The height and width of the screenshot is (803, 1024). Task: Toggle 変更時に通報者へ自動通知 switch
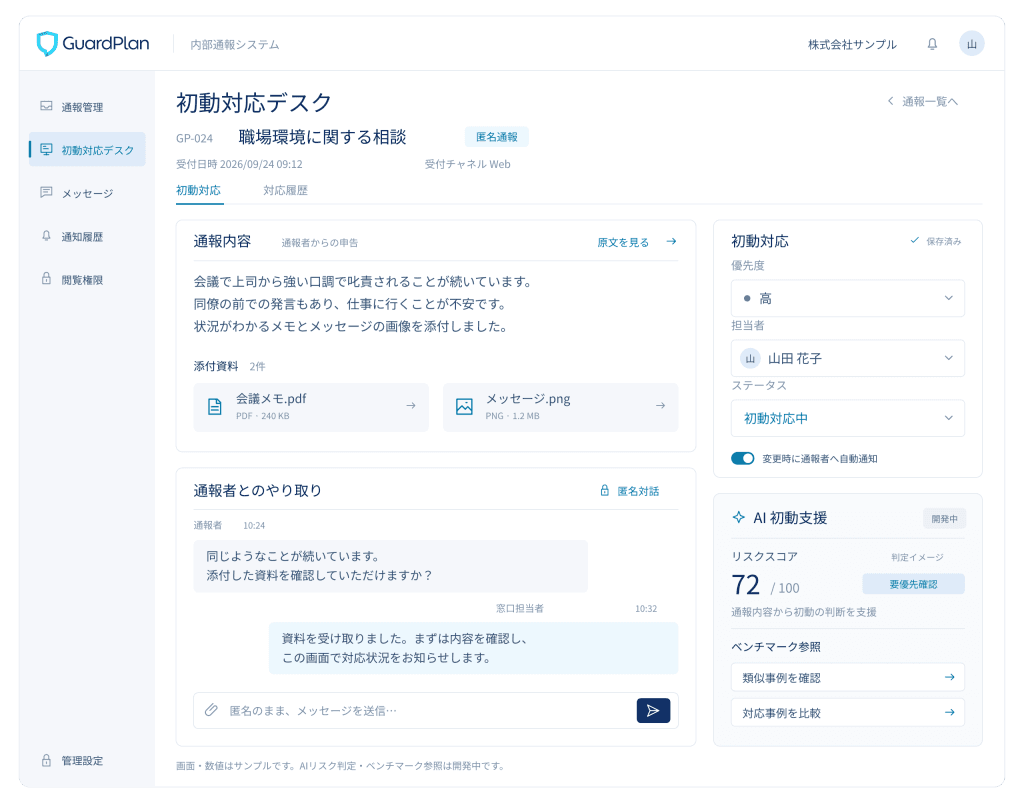[x=743, y=458]
